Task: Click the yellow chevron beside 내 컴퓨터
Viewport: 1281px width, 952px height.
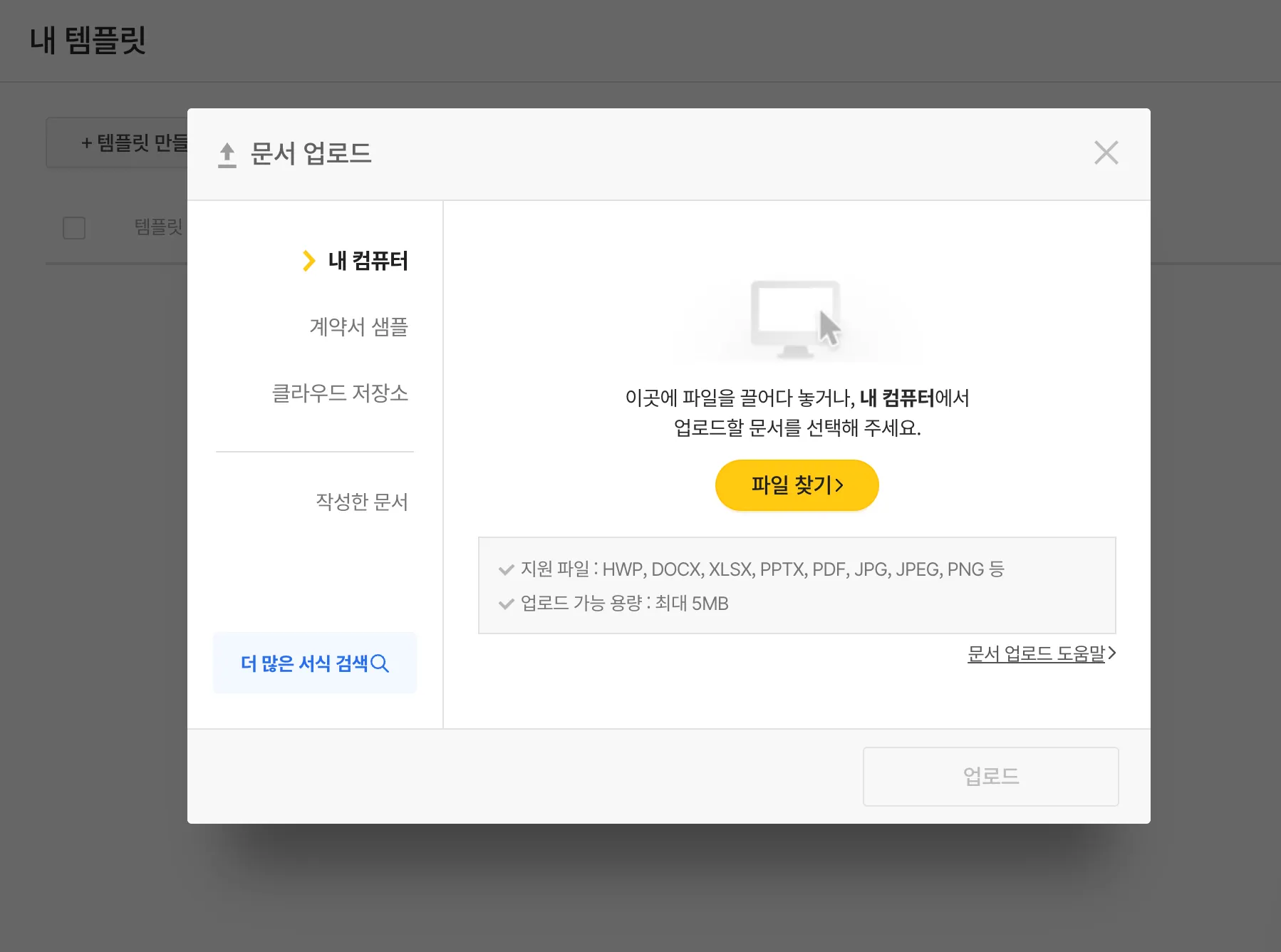Action: pos(308,261)
